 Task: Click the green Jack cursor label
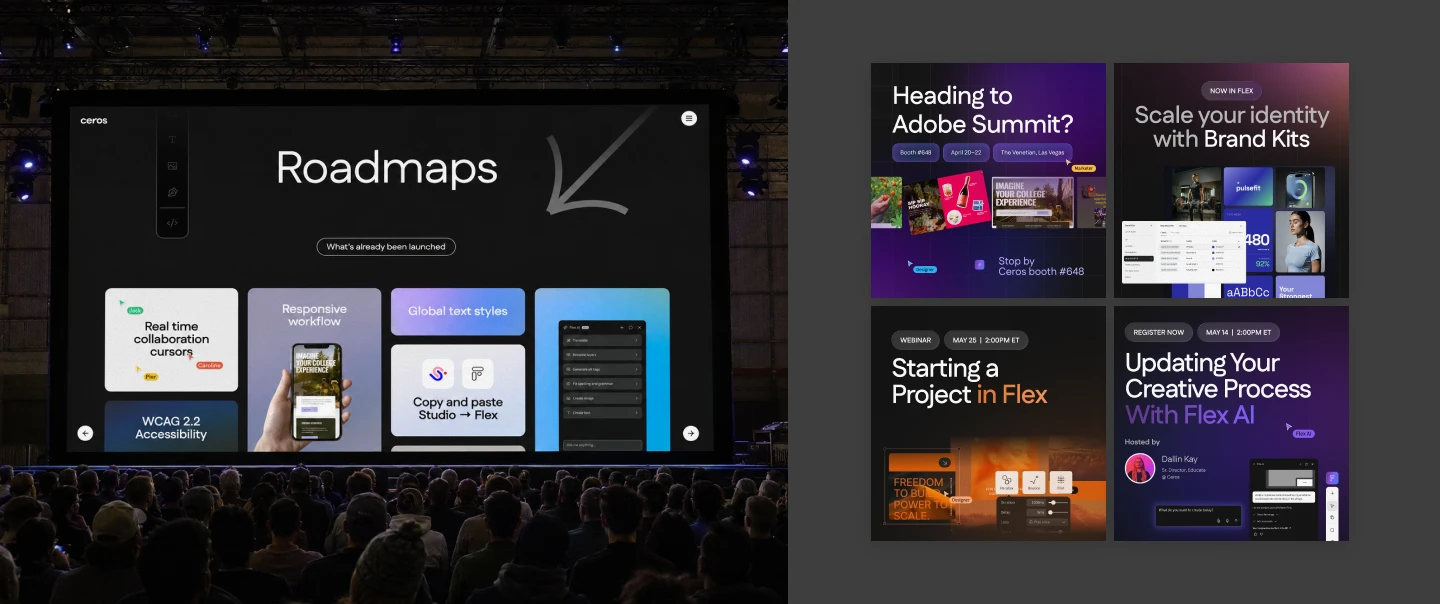[x=135, y=310]
